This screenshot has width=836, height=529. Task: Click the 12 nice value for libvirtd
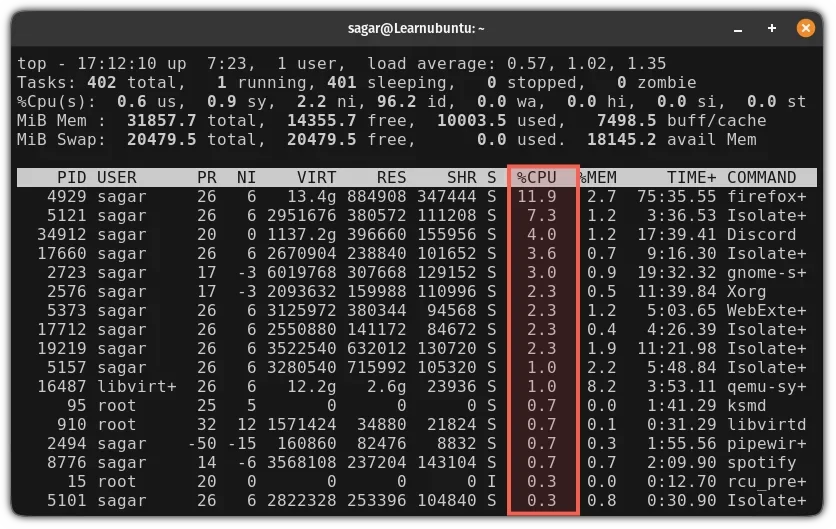coord(246,425)
